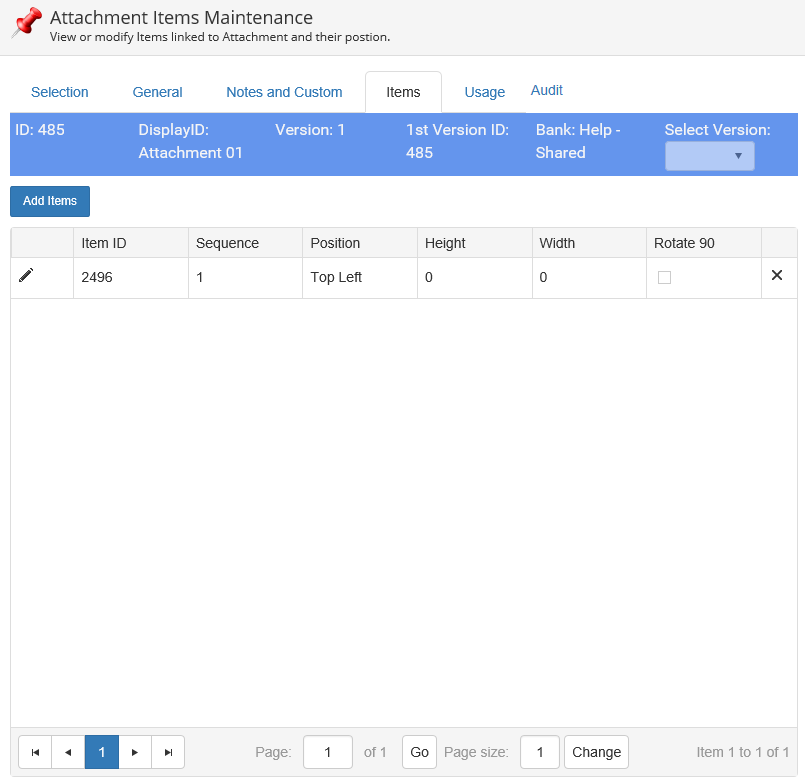Click the Page number input field
805x779 pixels.
[x=327, y=752]
